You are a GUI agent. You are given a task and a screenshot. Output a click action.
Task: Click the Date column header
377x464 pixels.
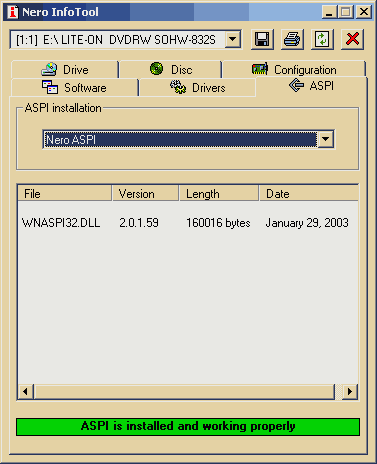[309, 194]
